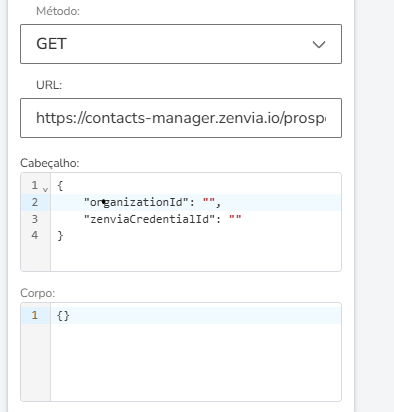Viewport: 394px width, 412px height.
Task: Click blank space below line 4 in Cabeçalho
Action: pos(196,257)
